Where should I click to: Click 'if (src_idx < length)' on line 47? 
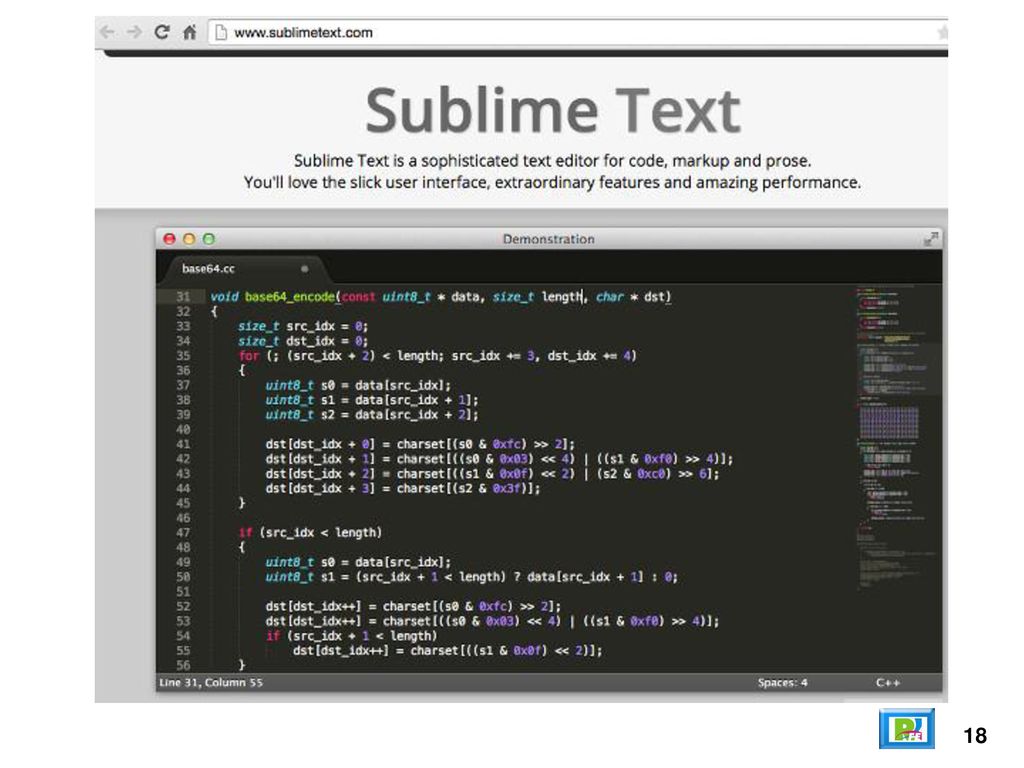pyautogui.click(x=310, y=533)
